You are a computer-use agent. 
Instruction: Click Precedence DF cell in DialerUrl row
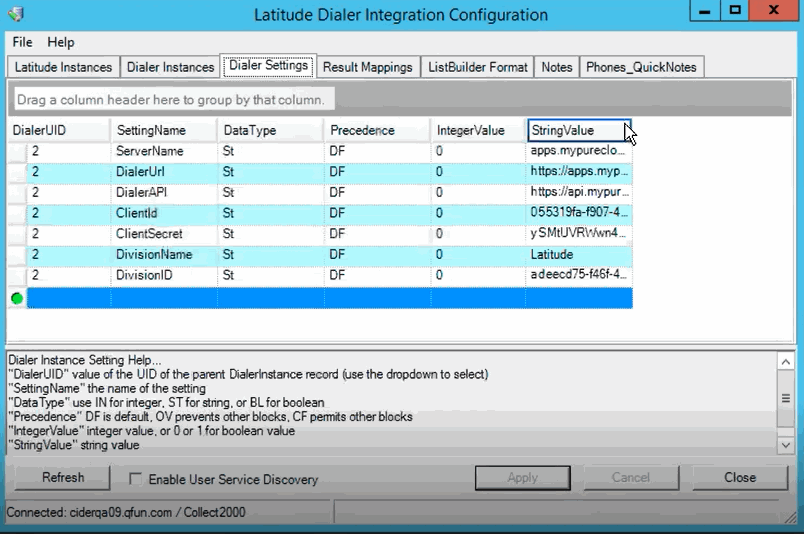point(377,172)
